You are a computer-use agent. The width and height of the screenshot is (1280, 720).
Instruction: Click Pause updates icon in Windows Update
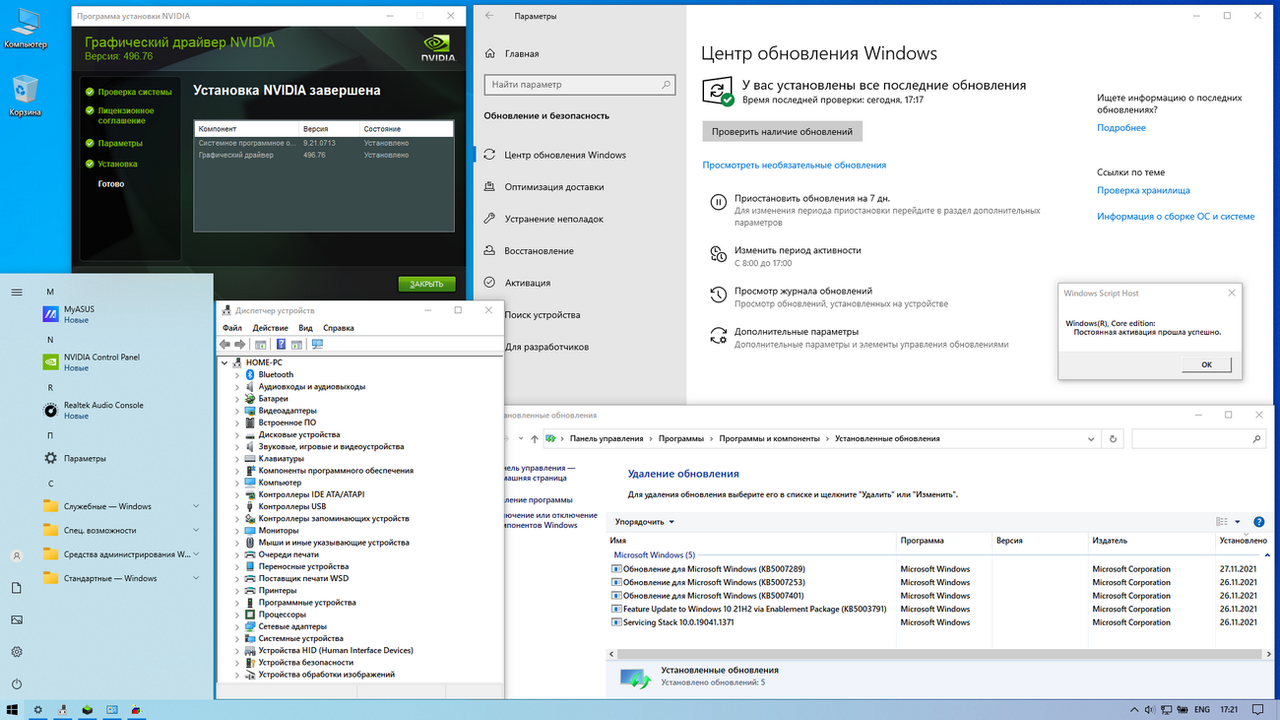pos(718,202)
